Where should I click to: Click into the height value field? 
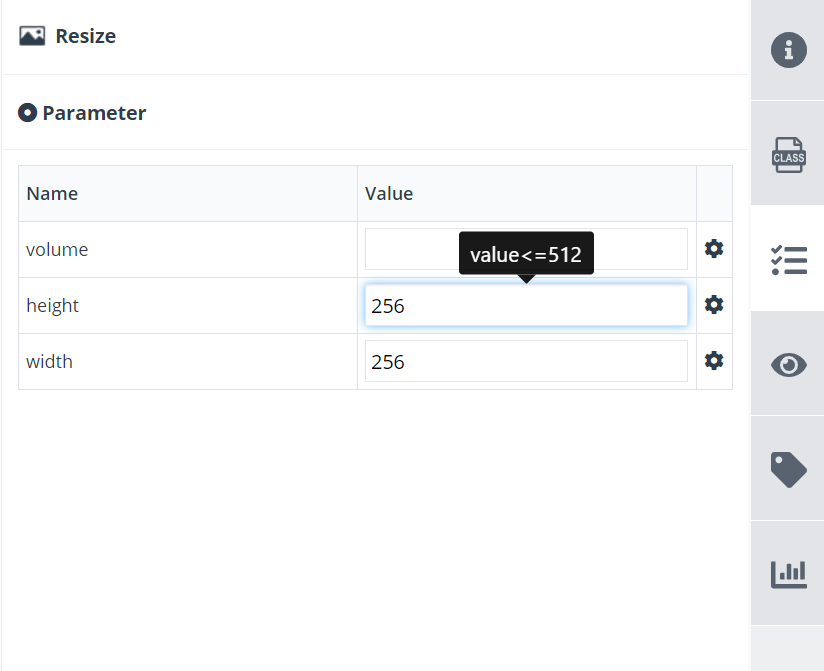(526, 305)
